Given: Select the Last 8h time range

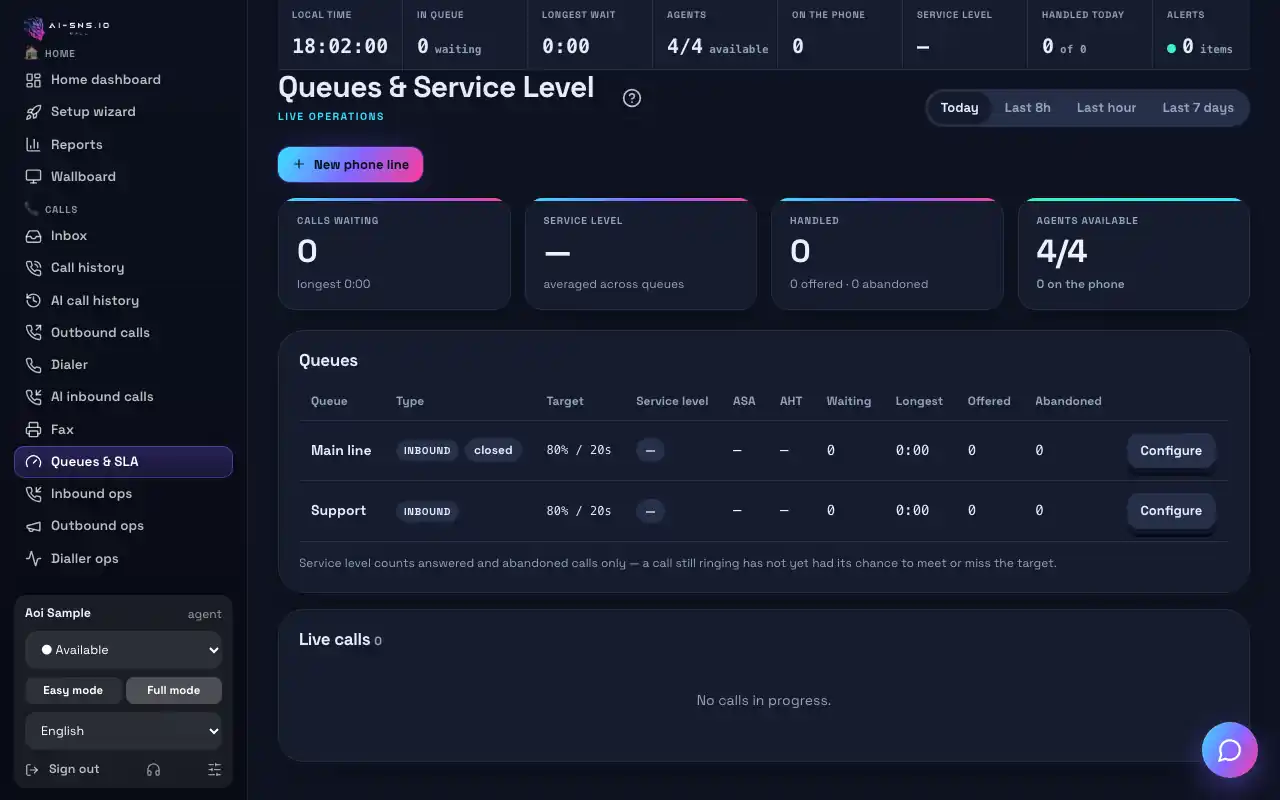Looking at the screenshot, I should 1028,108.
